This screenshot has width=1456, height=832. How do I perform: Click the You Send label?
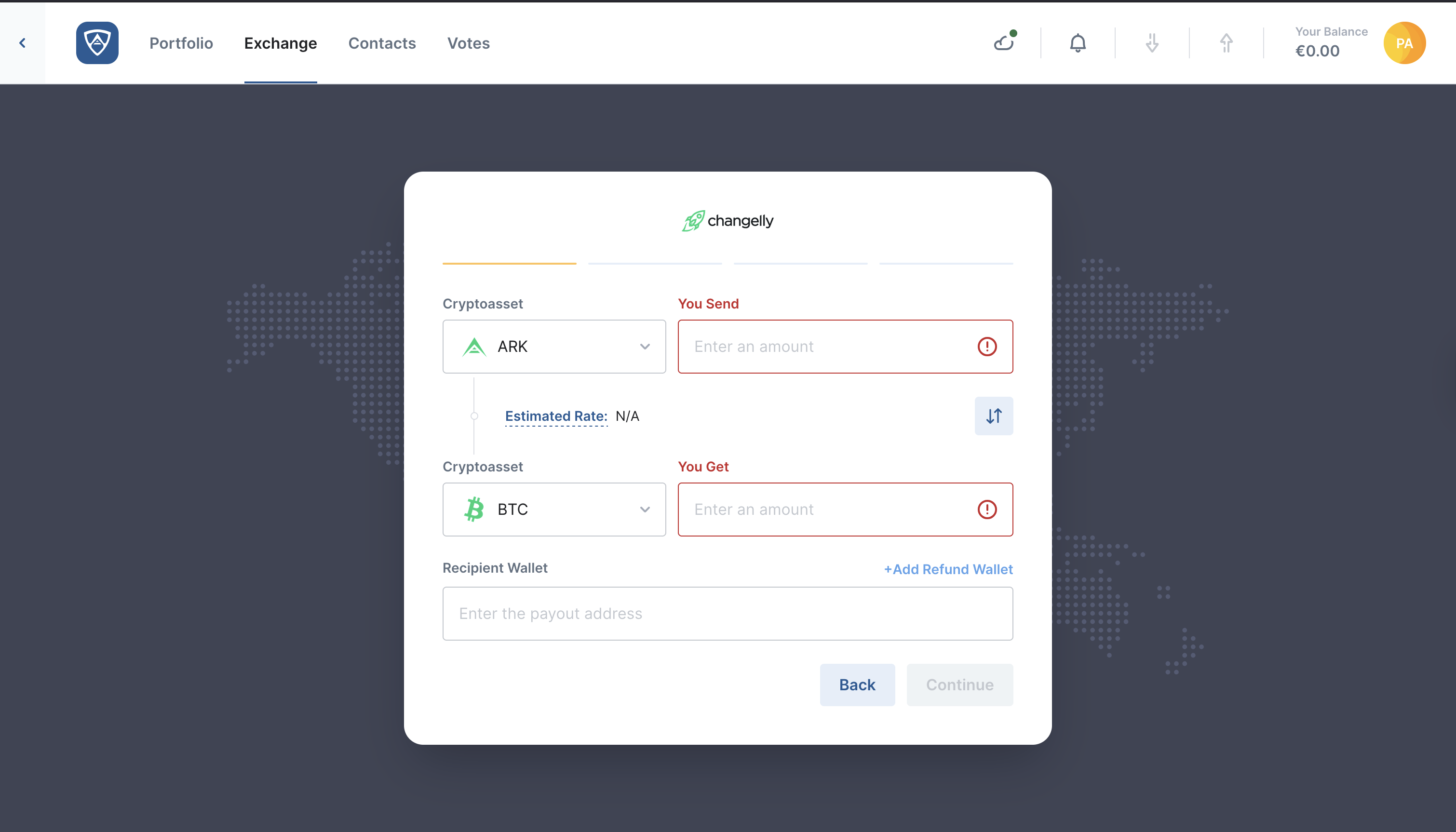click(x=708, y=303)
